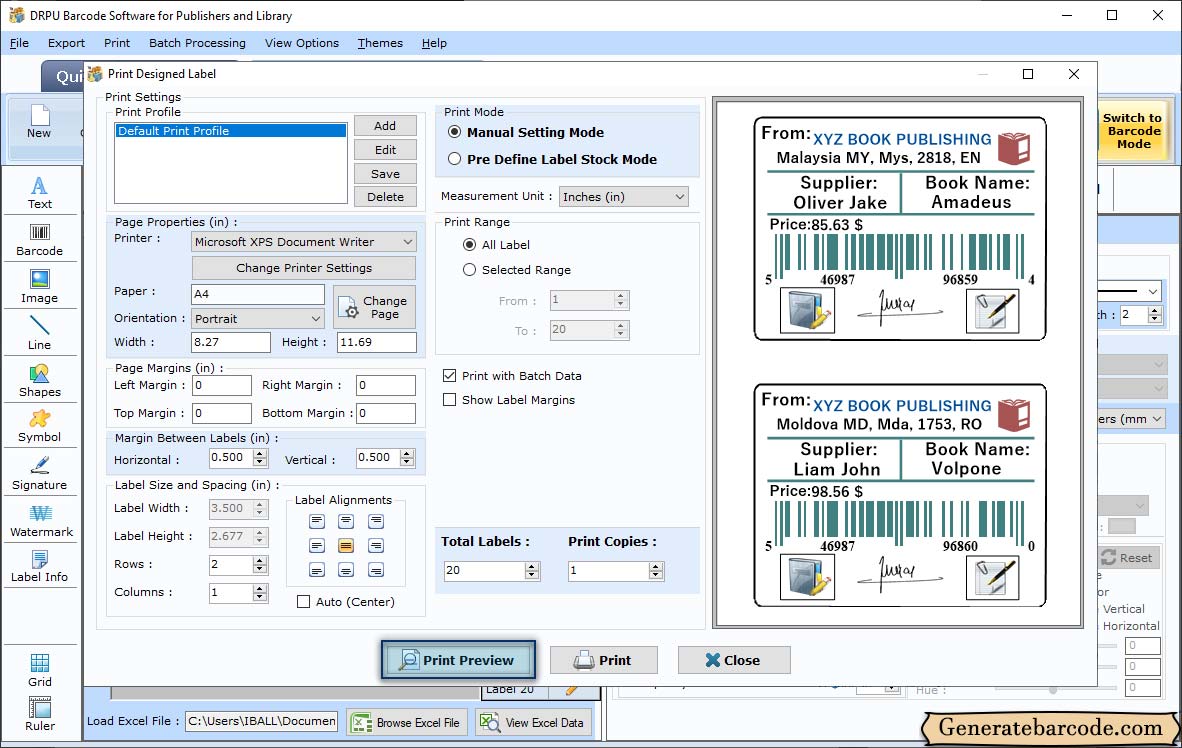Click Change Printer Settings button
Image resolution: width=1182 pixels, height=748 pixels.
304,268
